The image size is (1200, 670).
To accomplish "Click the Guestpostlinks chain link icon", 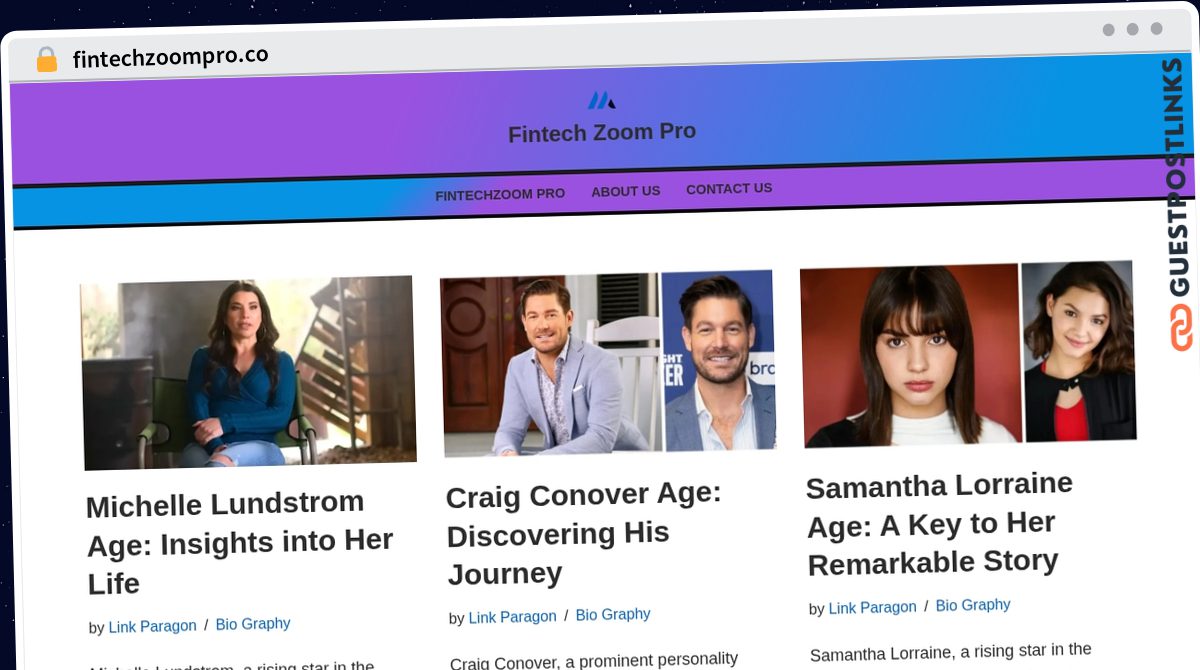I will 1182,327.
